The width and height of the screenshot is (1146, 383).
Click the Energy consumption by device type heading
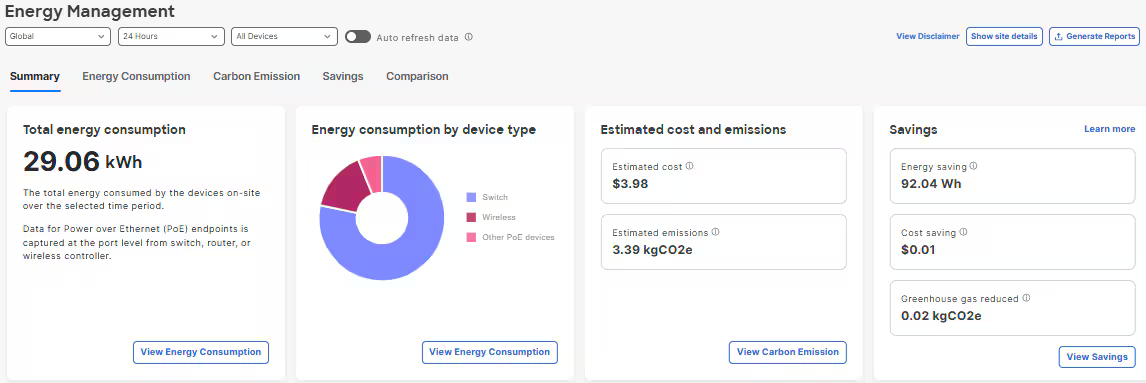pos(424,129)
